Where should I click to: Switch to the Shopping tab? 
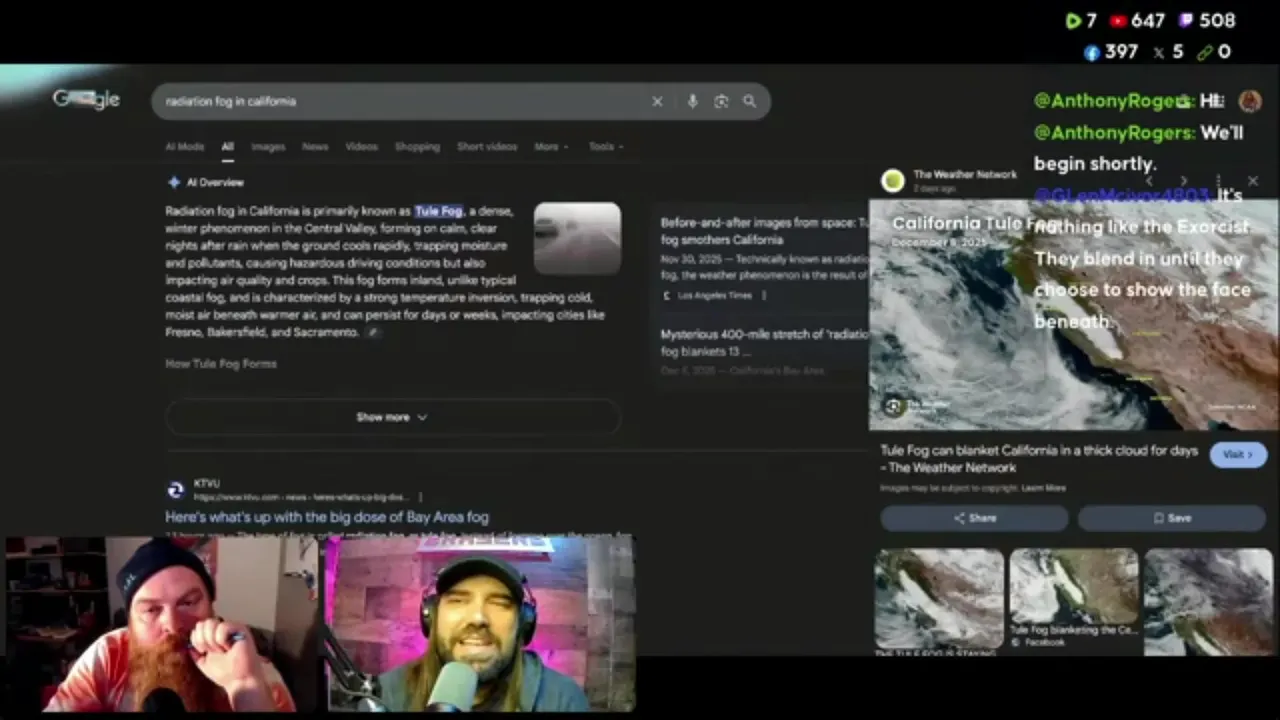[417, 146]
